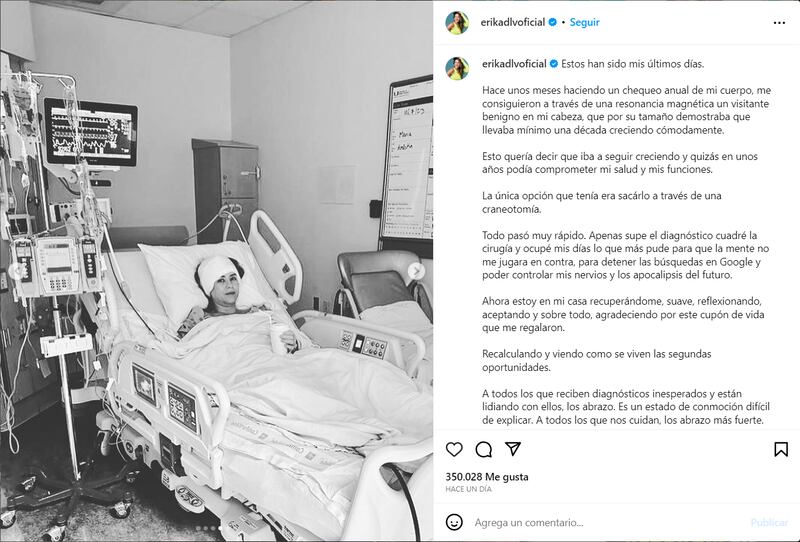Open the three-dot more options menu
The image size is (800, 542).
pyautogui.click(x=779, y=22)
